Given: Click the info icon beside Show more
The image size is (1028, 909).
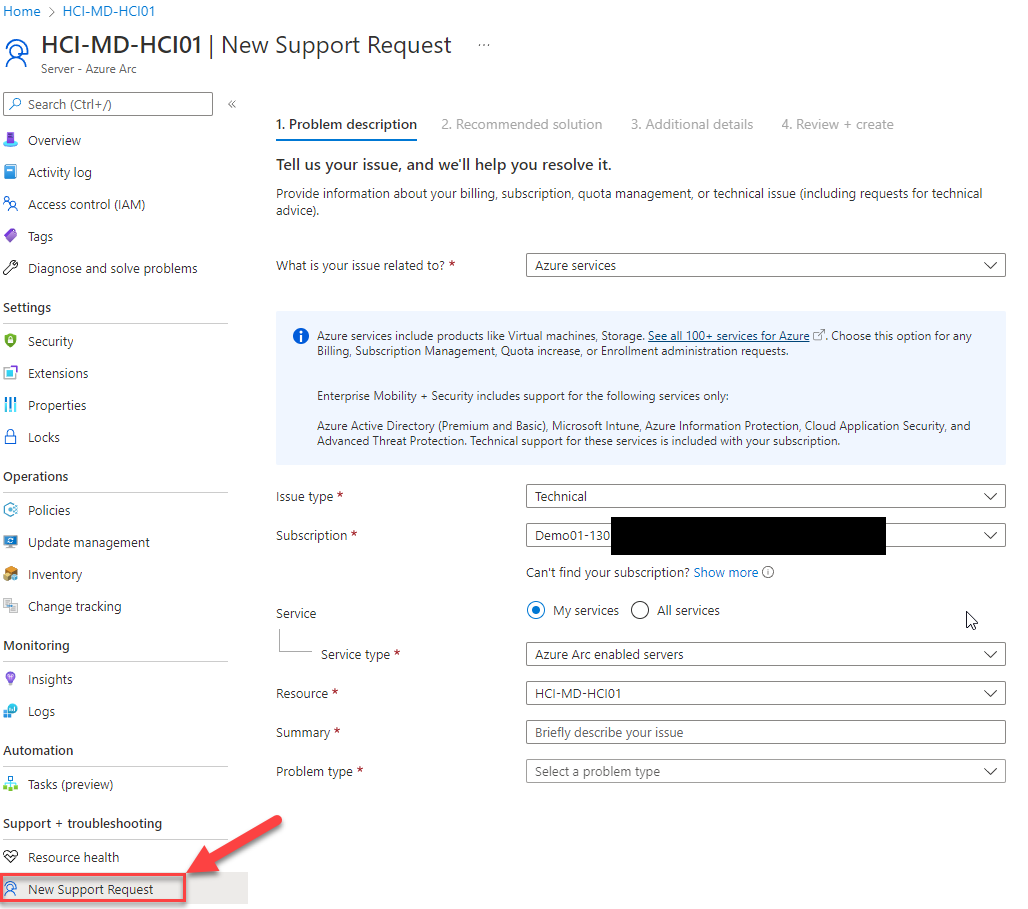Looking at the screenshot, I should pos(768,572).
